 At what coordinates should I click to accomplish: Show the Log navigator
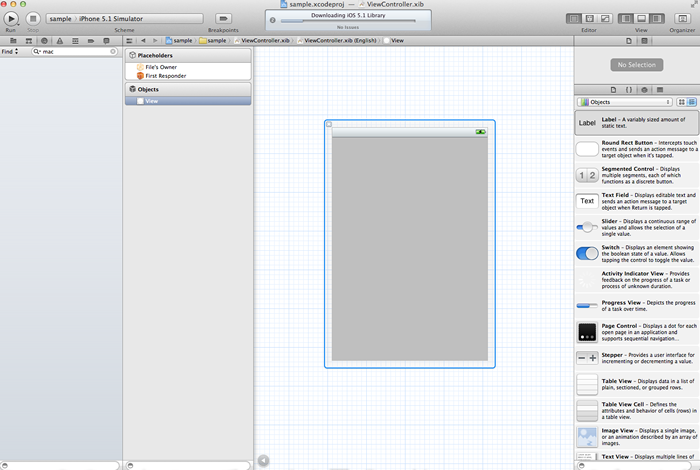[x=106, y=41]
